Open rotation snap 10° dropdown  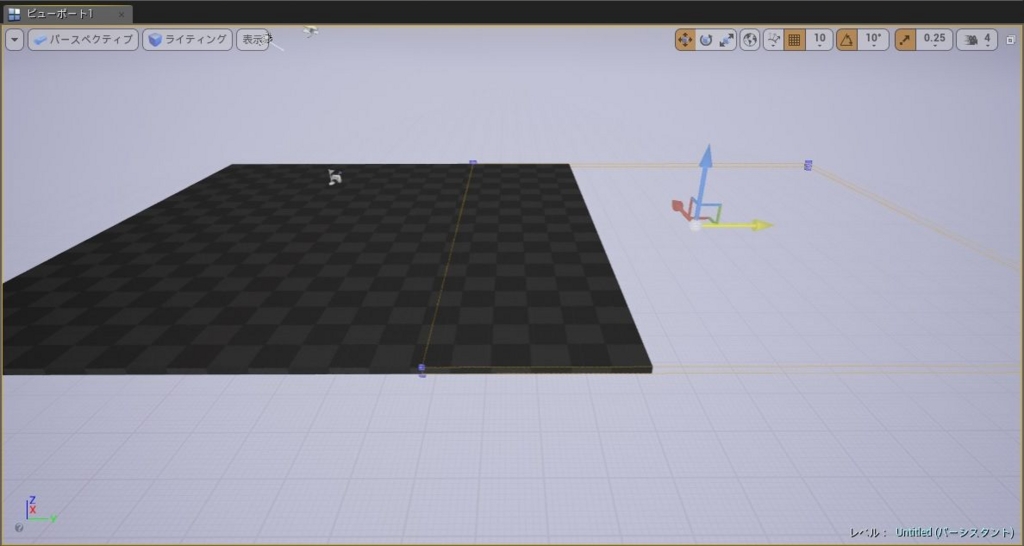click(x=873, y=40)
